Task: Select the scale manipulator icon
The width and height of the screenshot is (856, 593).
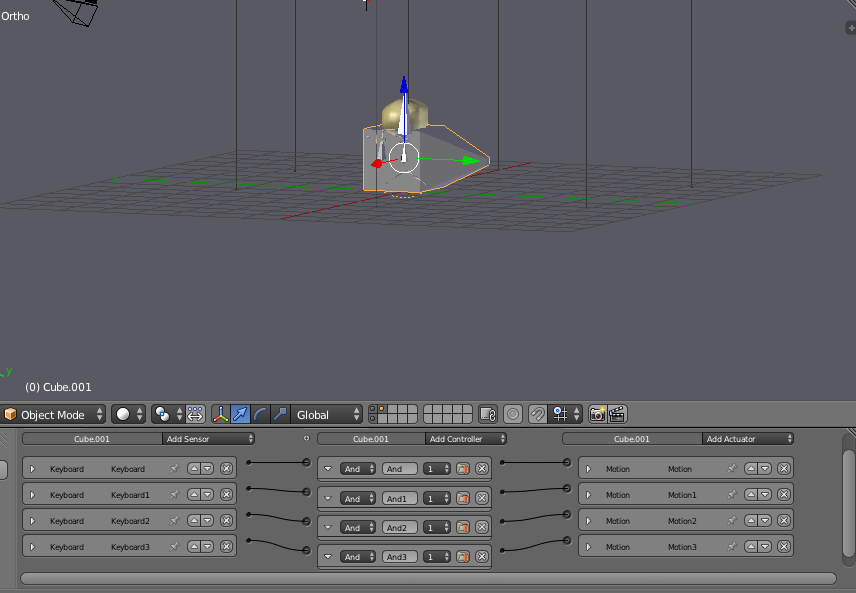Action: tap(280, 414)
